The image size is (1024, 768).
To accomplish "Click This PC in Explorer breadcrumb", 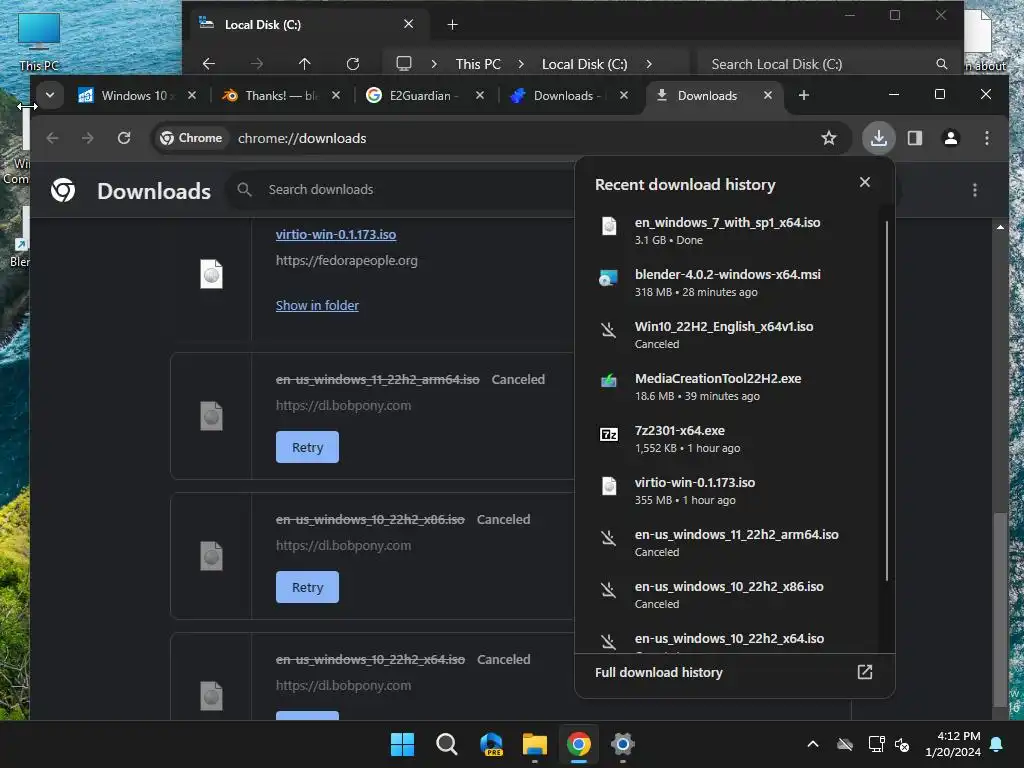I will coord(478,64).
